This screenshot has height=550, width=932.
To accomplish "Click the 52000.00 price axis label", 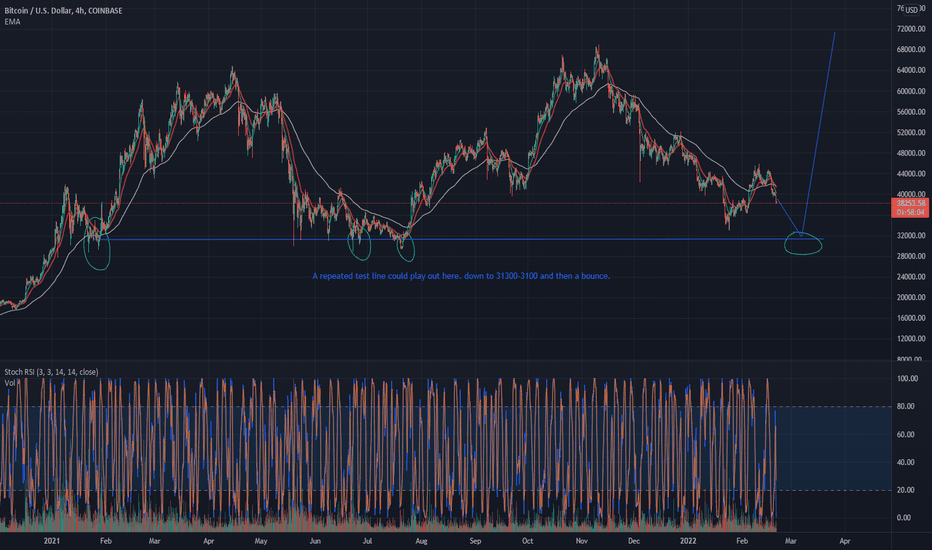I will (911, 132).
